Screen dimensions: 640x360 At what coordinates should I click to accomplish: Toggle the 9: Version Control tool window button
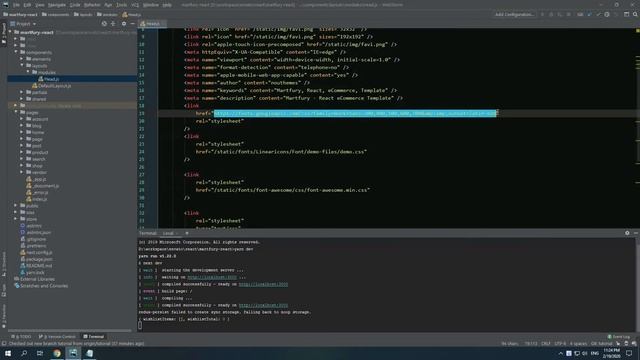(x=57, y=337)
